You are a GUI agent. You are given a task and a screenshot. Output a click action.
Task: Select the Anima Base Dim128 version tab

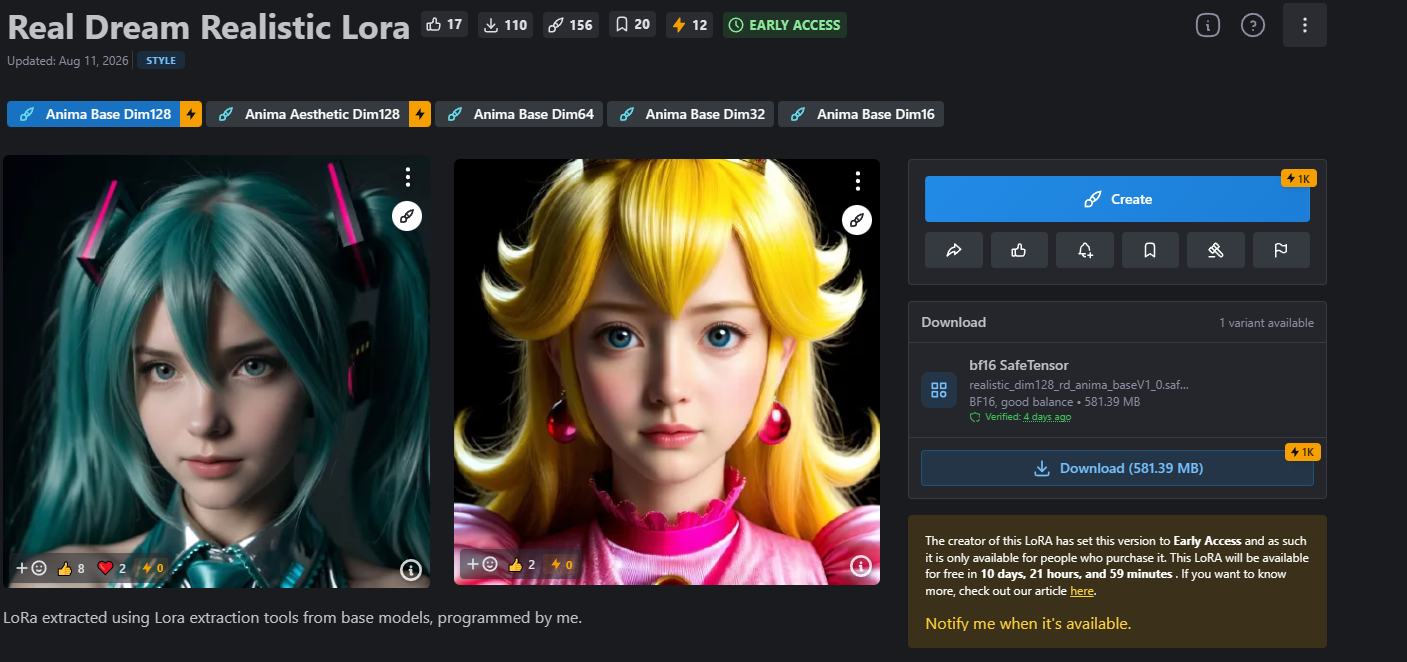94,114
